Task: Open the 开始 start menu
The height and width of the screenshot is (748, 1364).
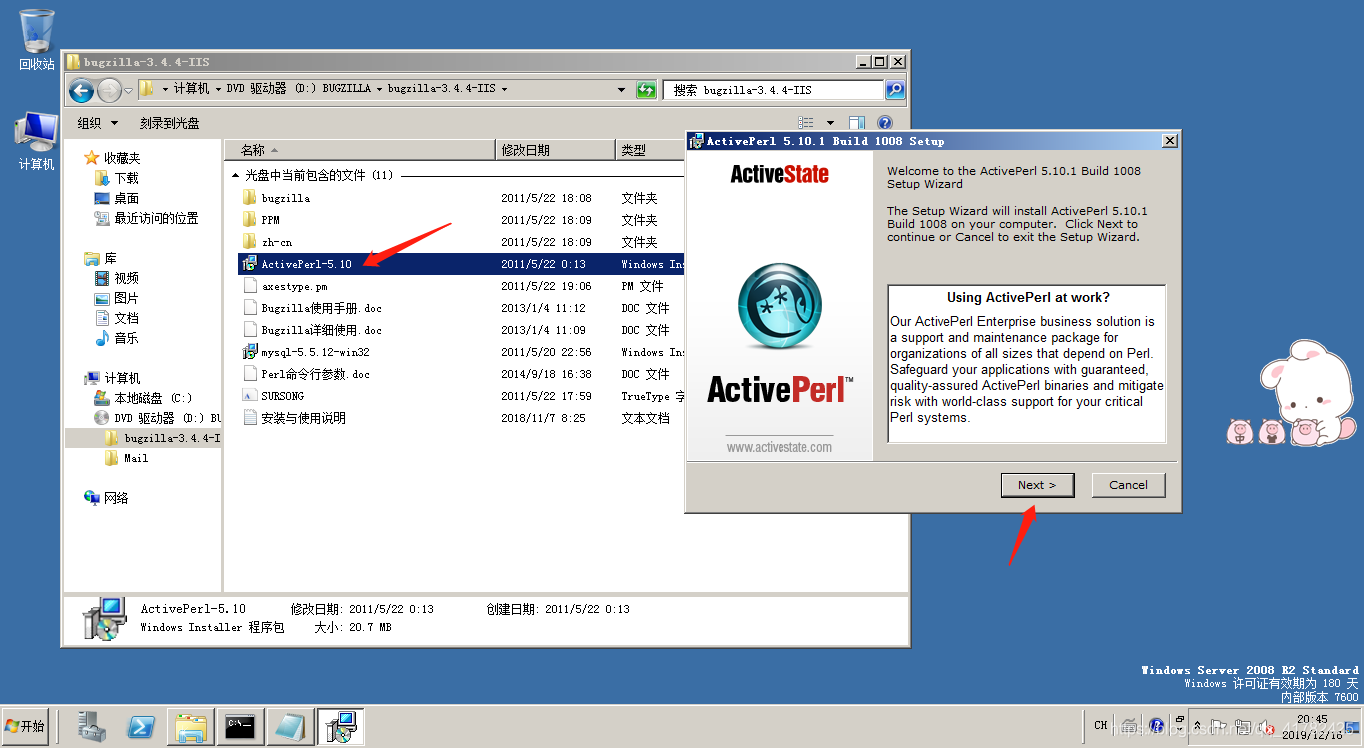Action: pos(26,726)
